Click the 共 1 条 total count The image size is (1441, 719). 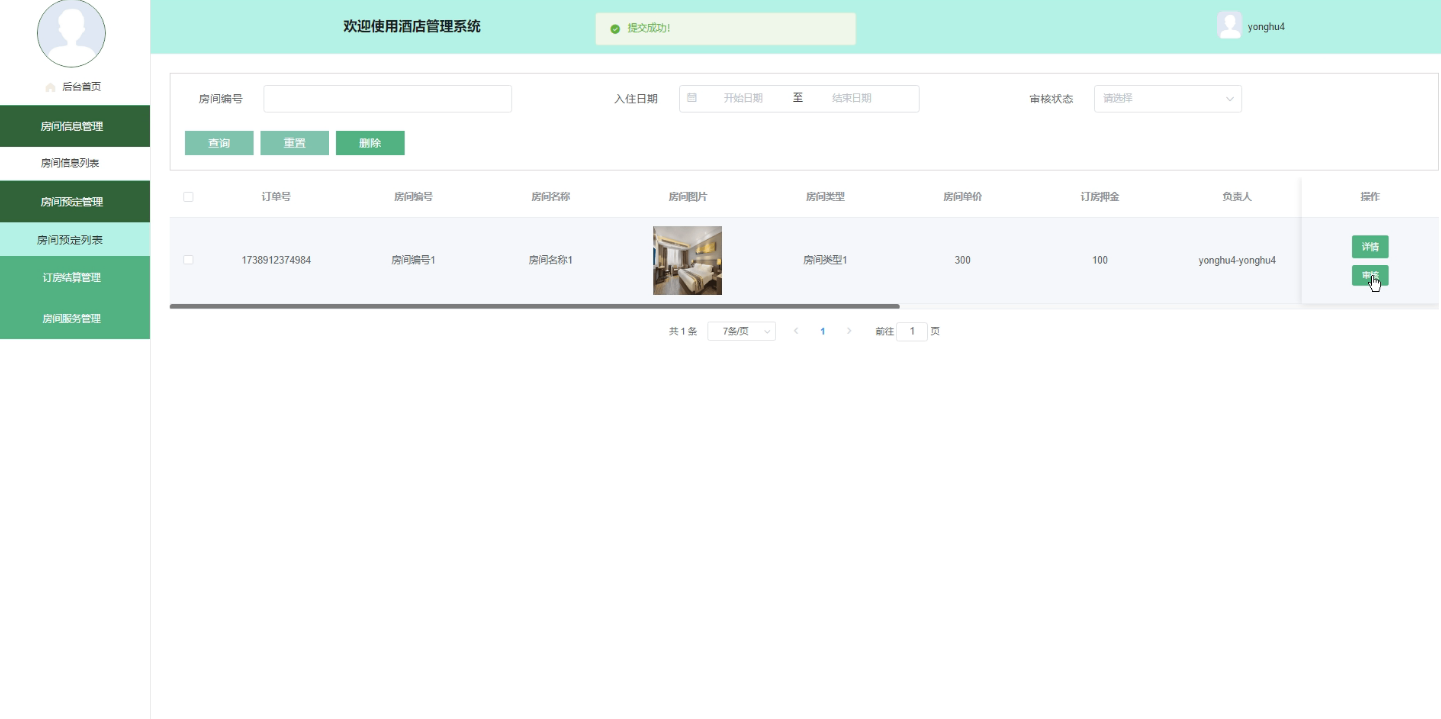click(x=683, y=331)
